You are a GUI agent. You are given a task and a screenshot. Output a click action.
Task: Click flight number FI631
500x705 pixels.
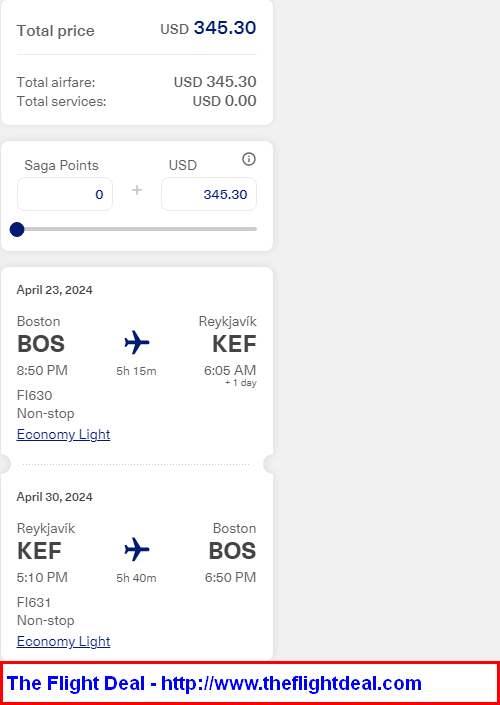coord(34,602)
